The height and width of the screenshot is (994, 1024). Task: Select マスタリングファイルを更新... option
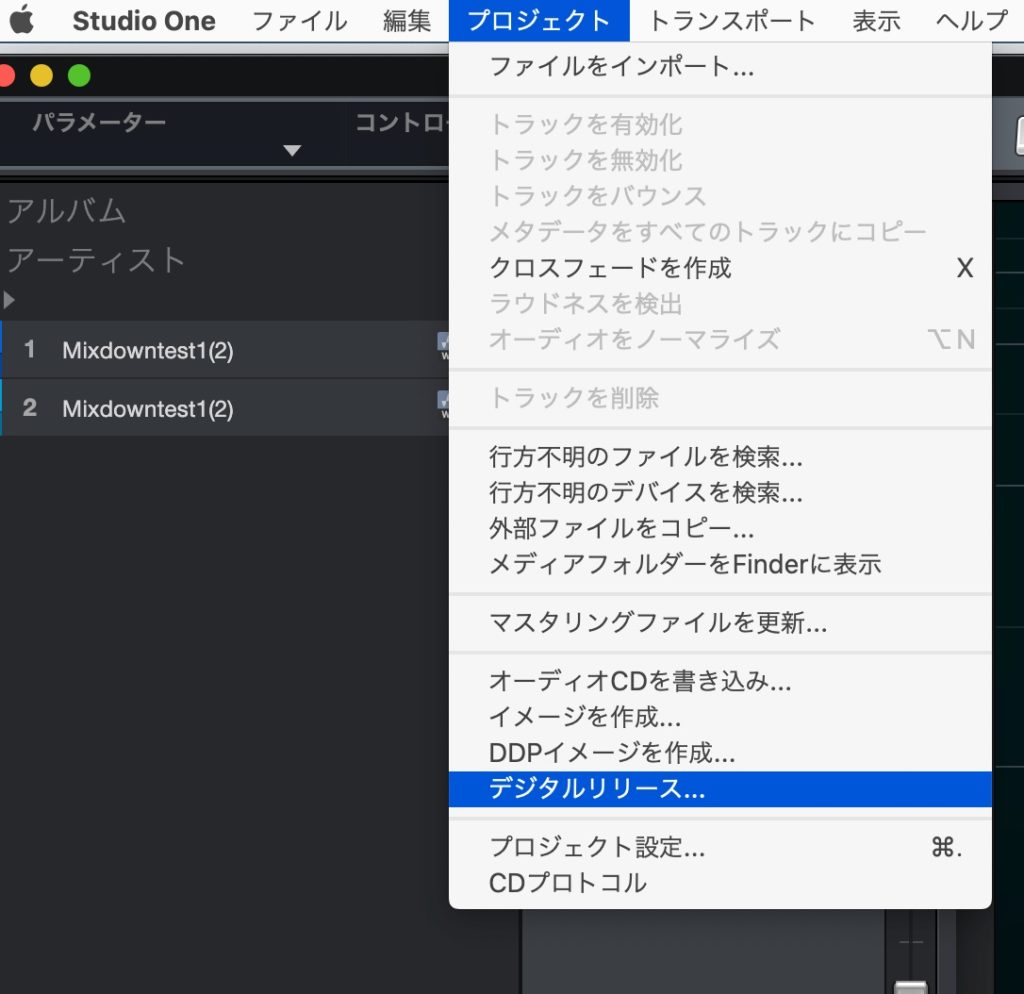(x=658, y=624)
